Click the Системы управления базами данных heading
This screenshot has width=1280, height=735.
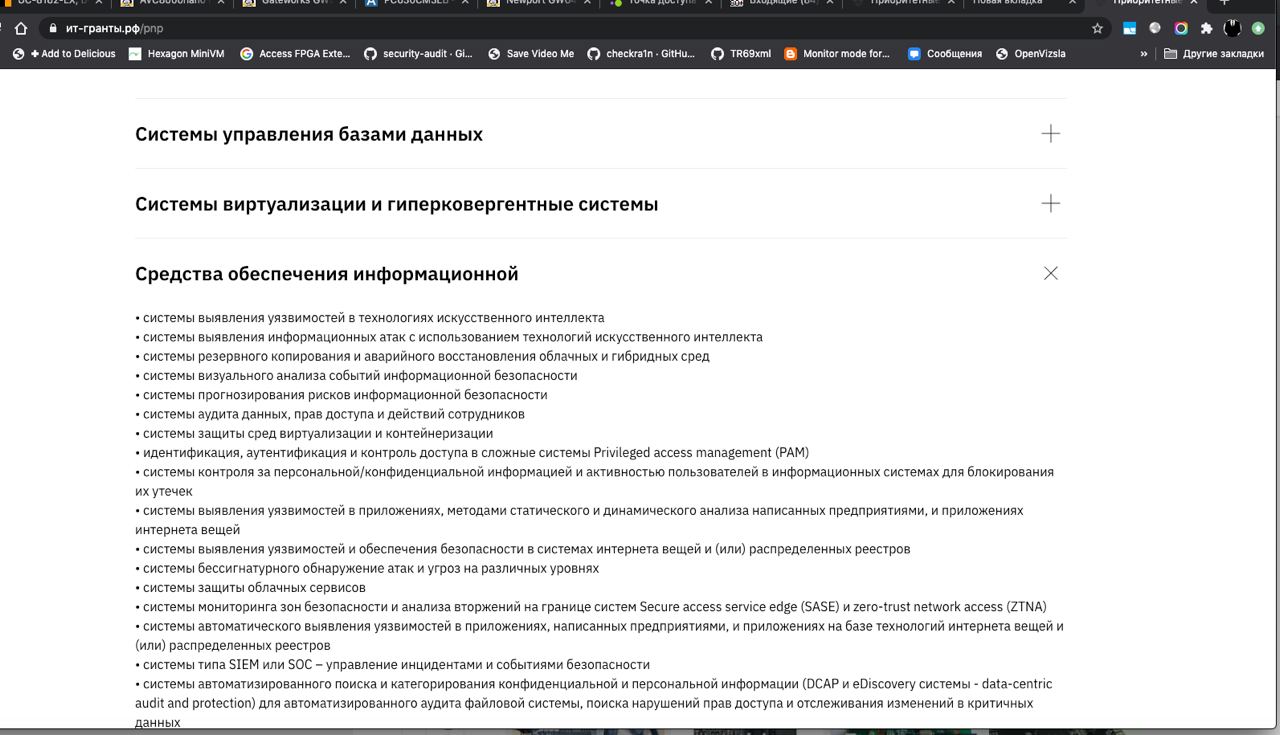(309, 134)
